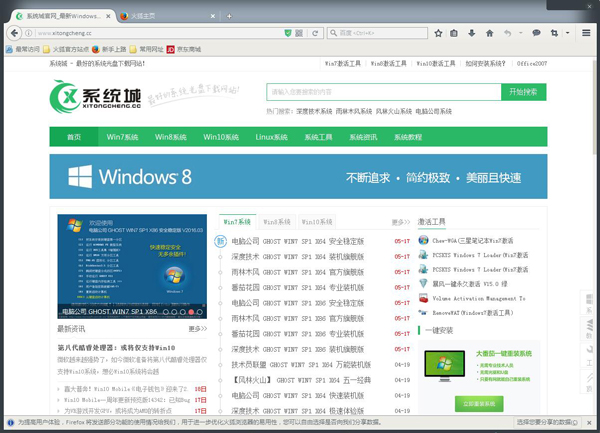Open 系统工具 in the navigation bar

point(318,137)
